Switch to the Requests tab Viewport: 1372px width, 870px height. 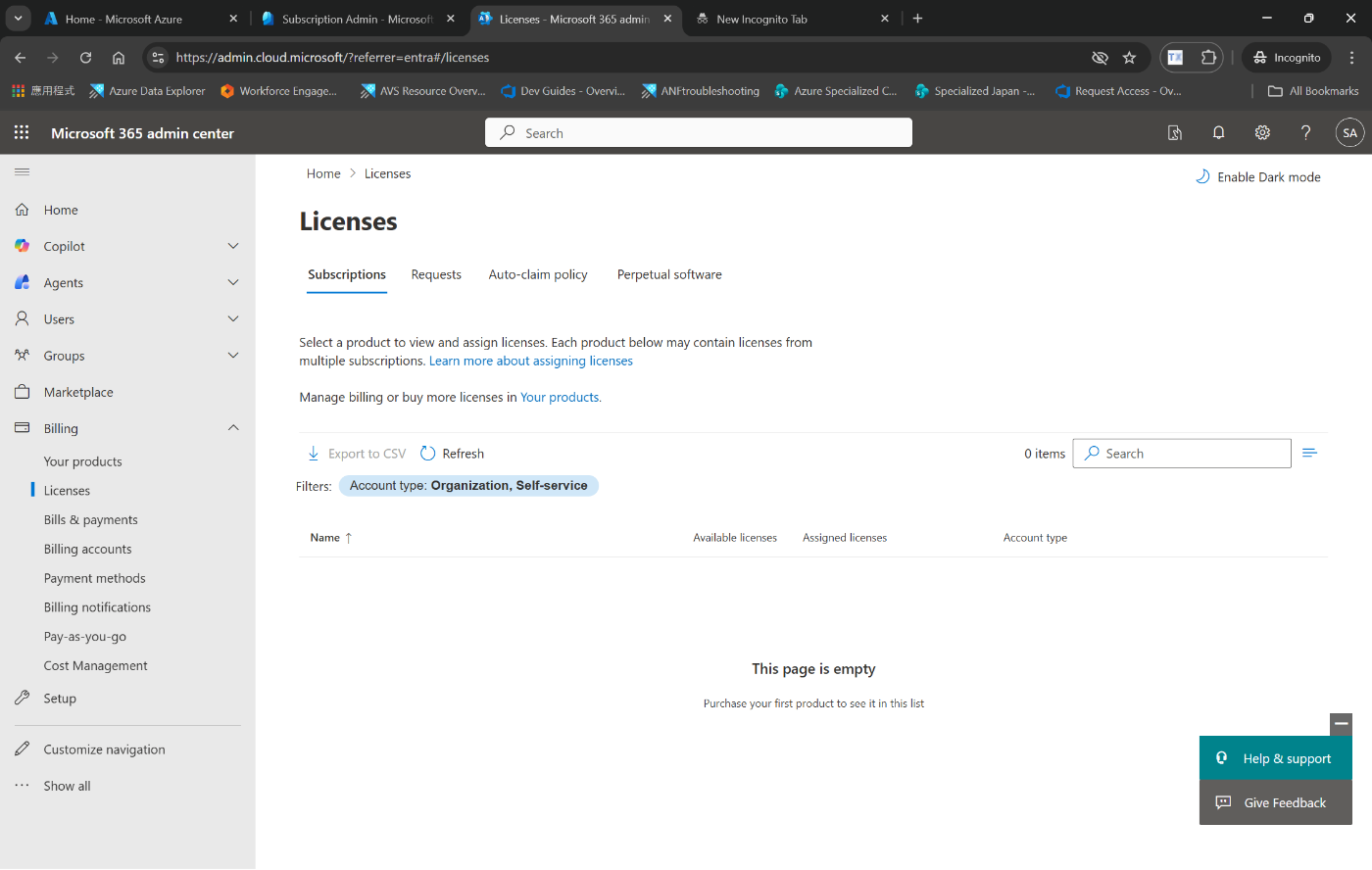tap(436, 274)
